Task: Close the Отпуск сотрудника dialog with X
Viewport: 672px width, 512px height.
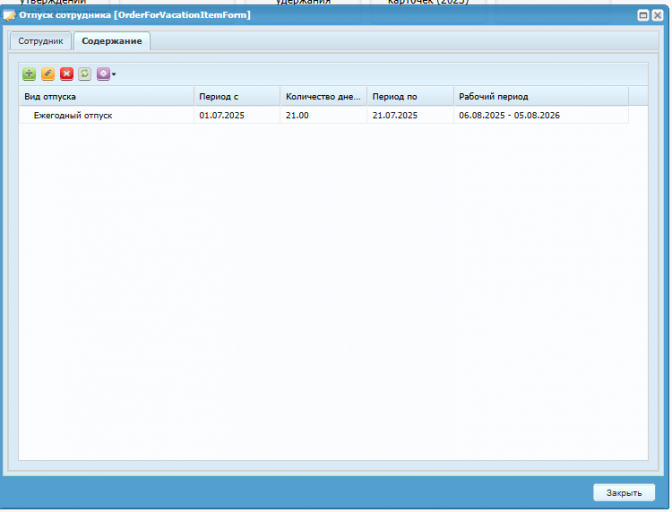Action: click(x=657, y=15)
